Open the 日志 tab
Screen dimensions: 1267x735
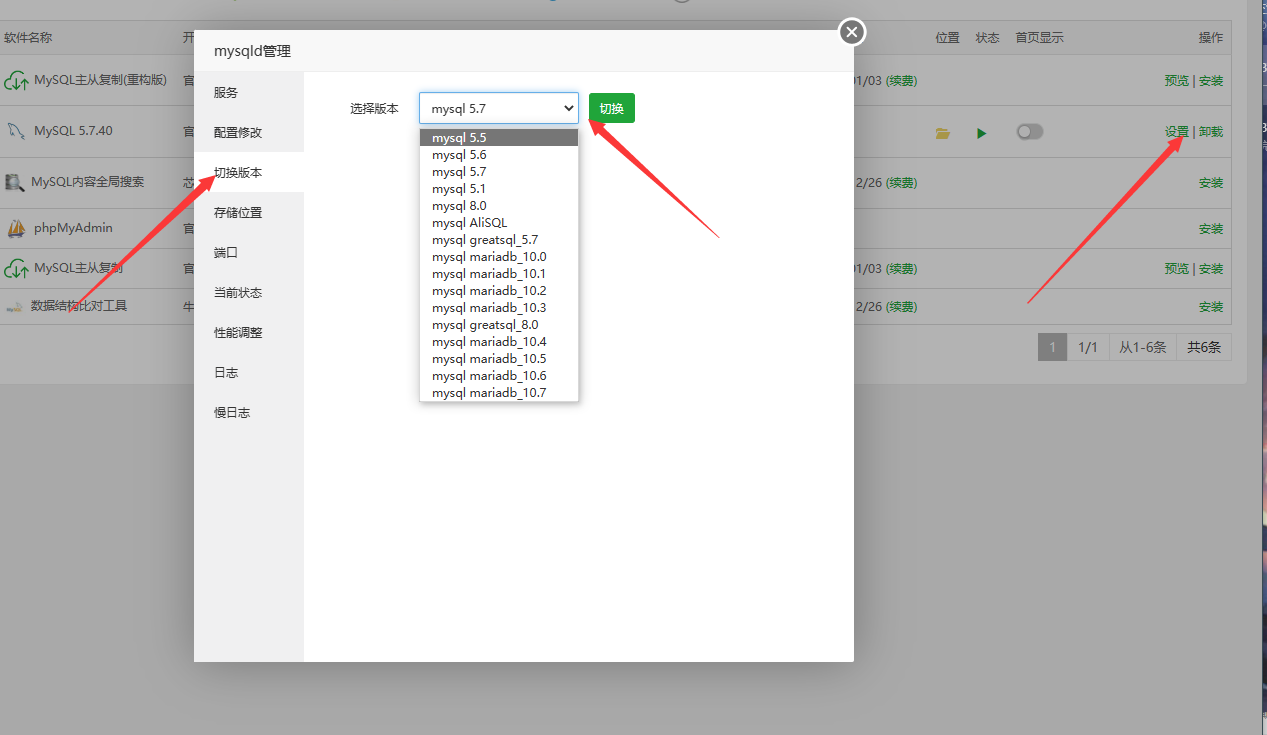[x=249, y=372]
